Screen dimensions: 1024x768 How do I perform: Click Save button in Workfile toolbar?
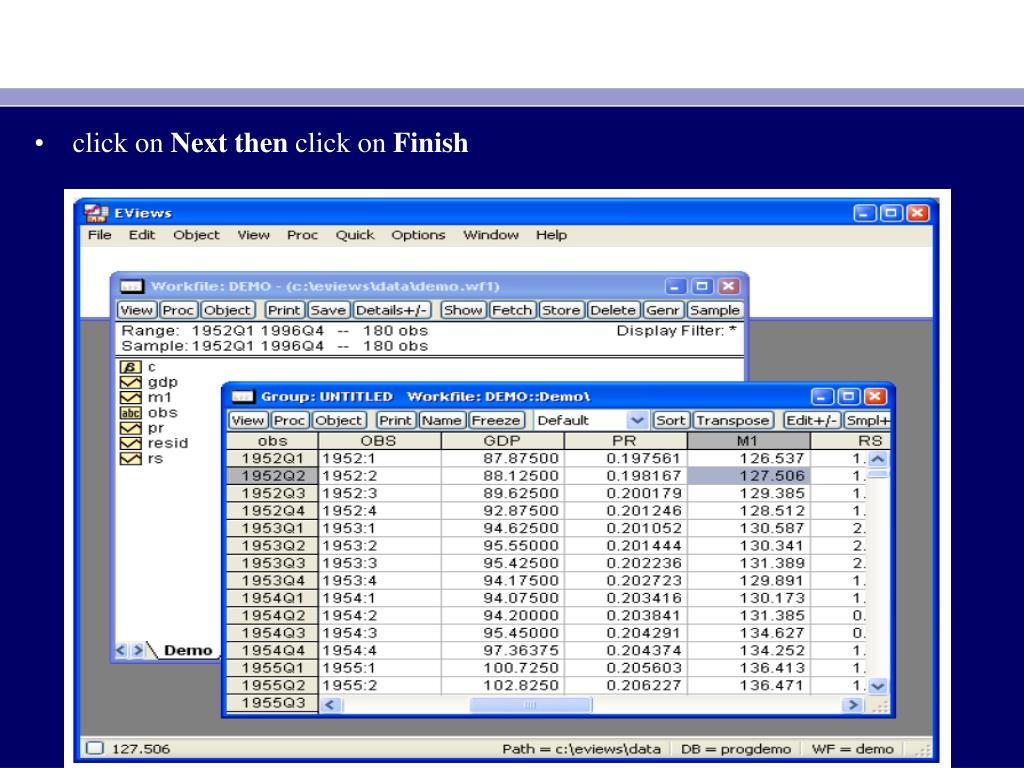click(x=328, y=310)
